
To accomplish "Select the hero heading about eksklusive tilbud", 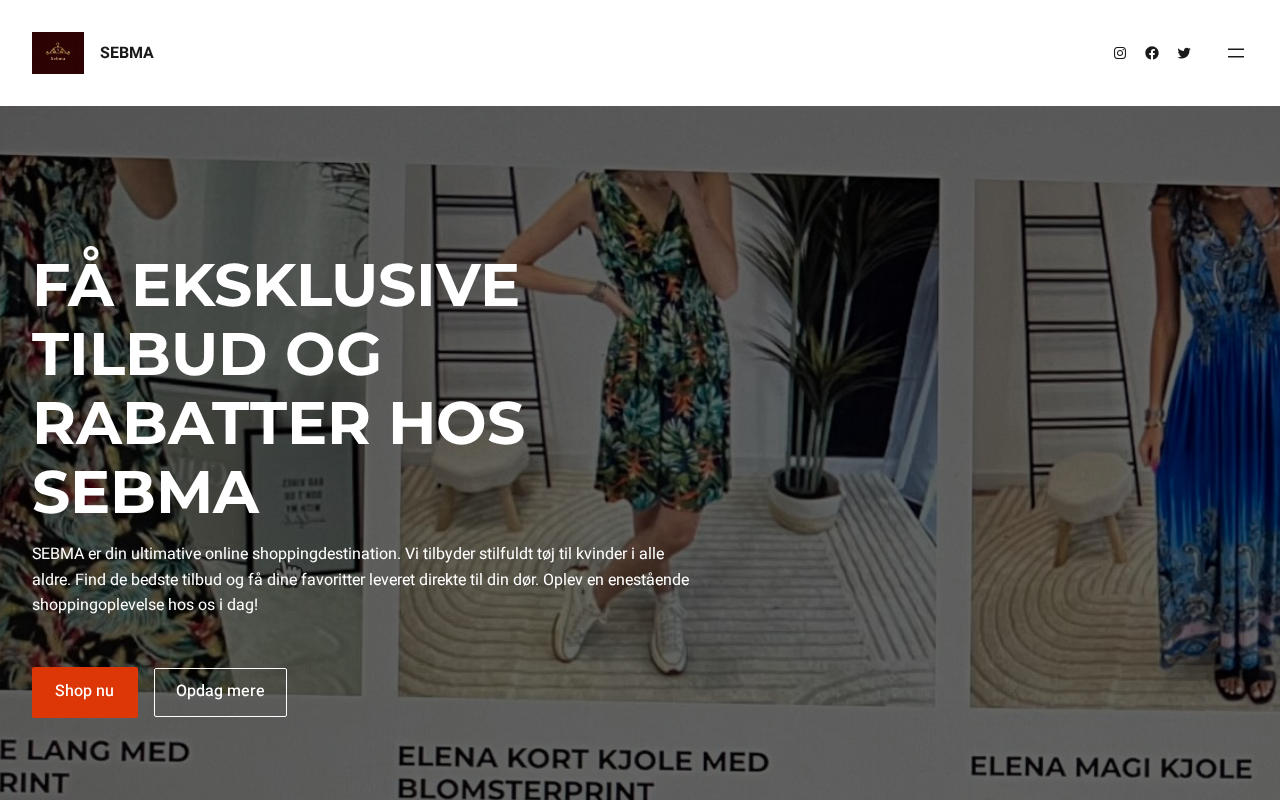I will (279, 388).
